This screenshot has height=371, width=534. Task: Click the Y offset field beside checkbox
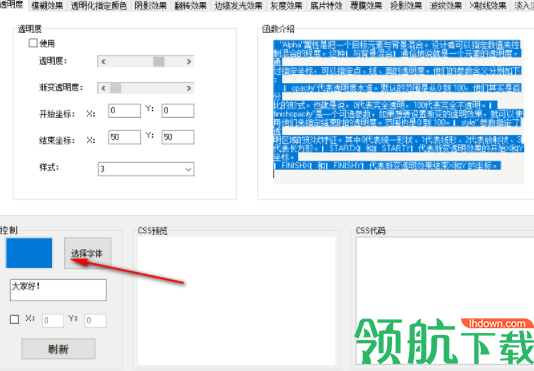tap(95, 321)
